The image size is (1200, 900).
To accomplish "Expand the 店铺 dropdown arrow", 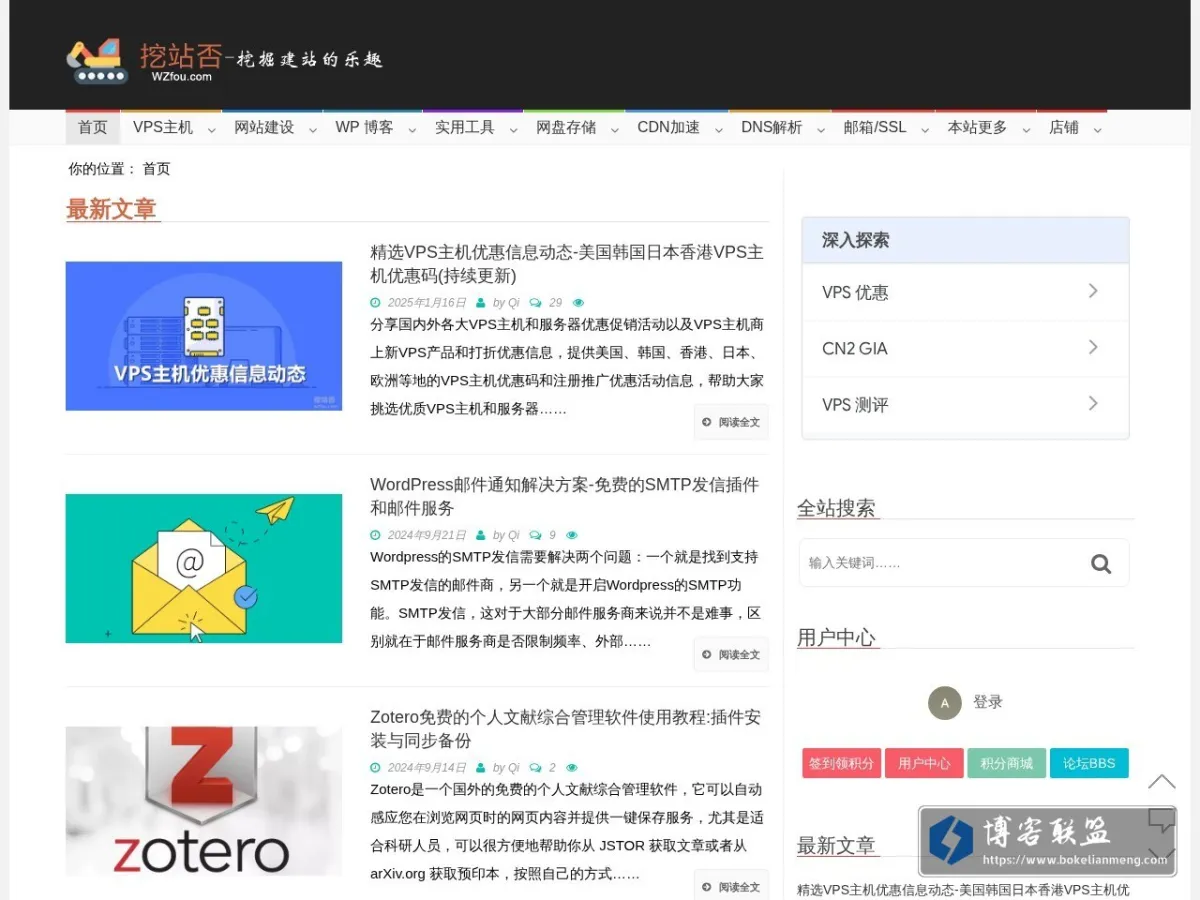I will click(1097, 130).
